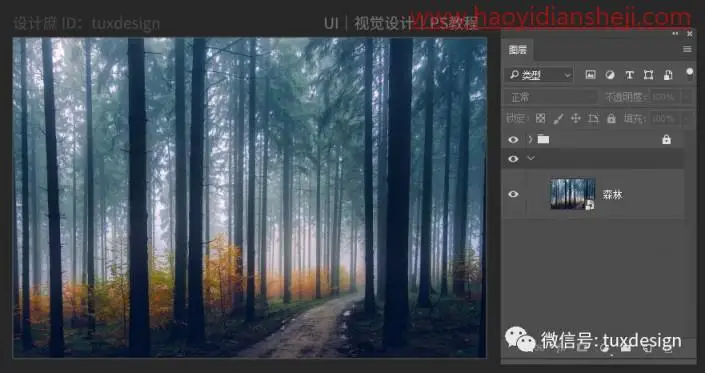The width and height of the screenshot is (705, 373).
Task: Filter layers by shape layers icon
Action: (648, 75)
